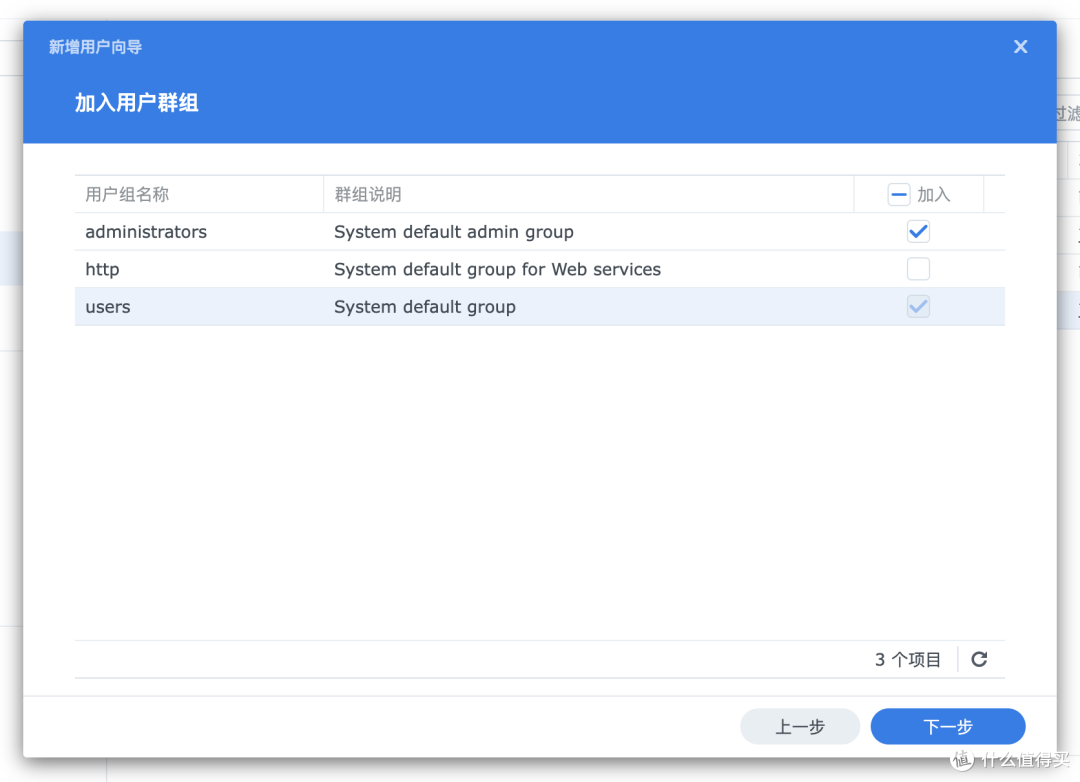Viewport: 1080px width, 782px height.
Task: Select the users group name
Action: point(107,307)
